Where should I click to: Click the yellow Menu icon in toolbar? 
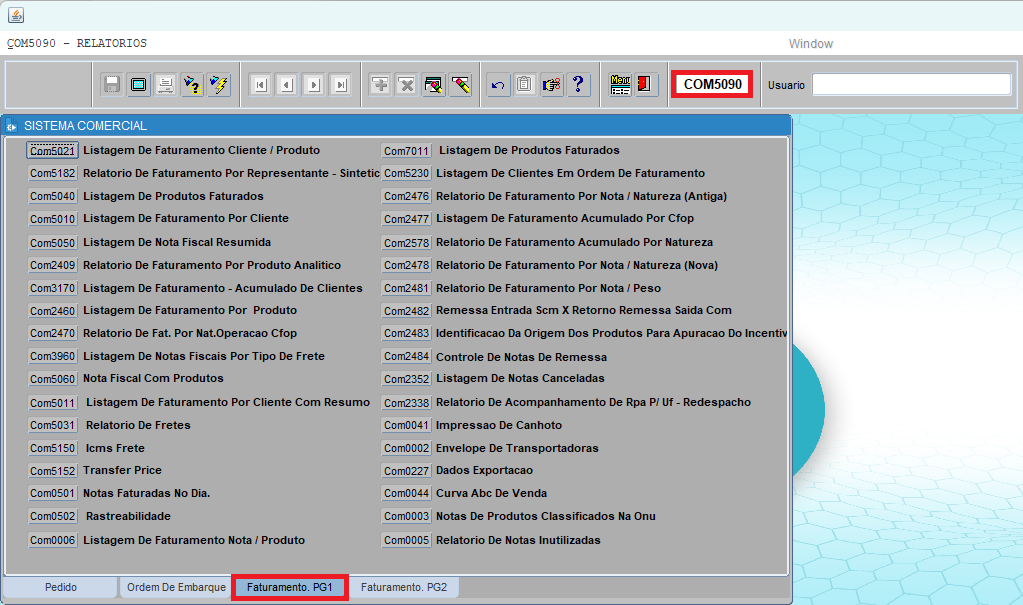click(x=620, y=85)
